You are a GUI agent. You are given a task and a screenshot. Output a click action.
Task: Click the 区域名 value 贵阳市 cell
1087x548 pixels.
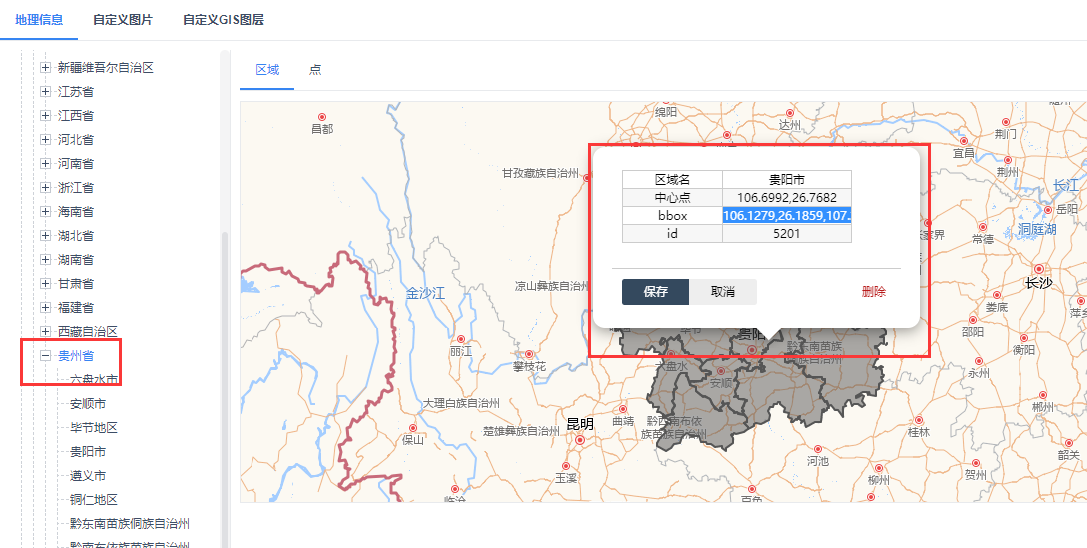click(x=787, y=180)
